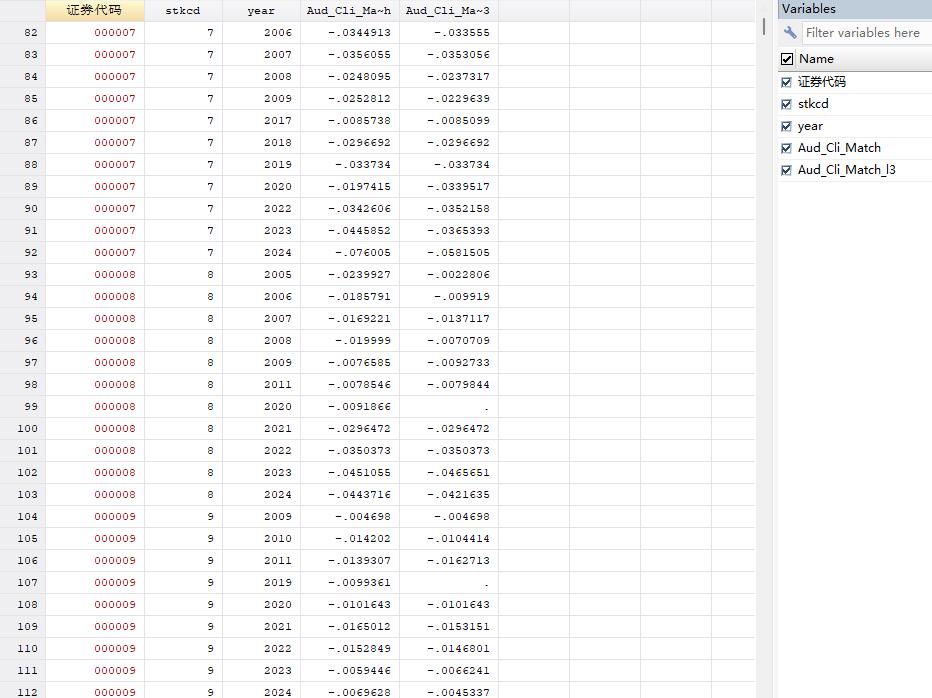This screenshot has height=698, width=932.
Task: Click the Name header in Variables panel
Action: pyautogui.click(x=816, y=59)
